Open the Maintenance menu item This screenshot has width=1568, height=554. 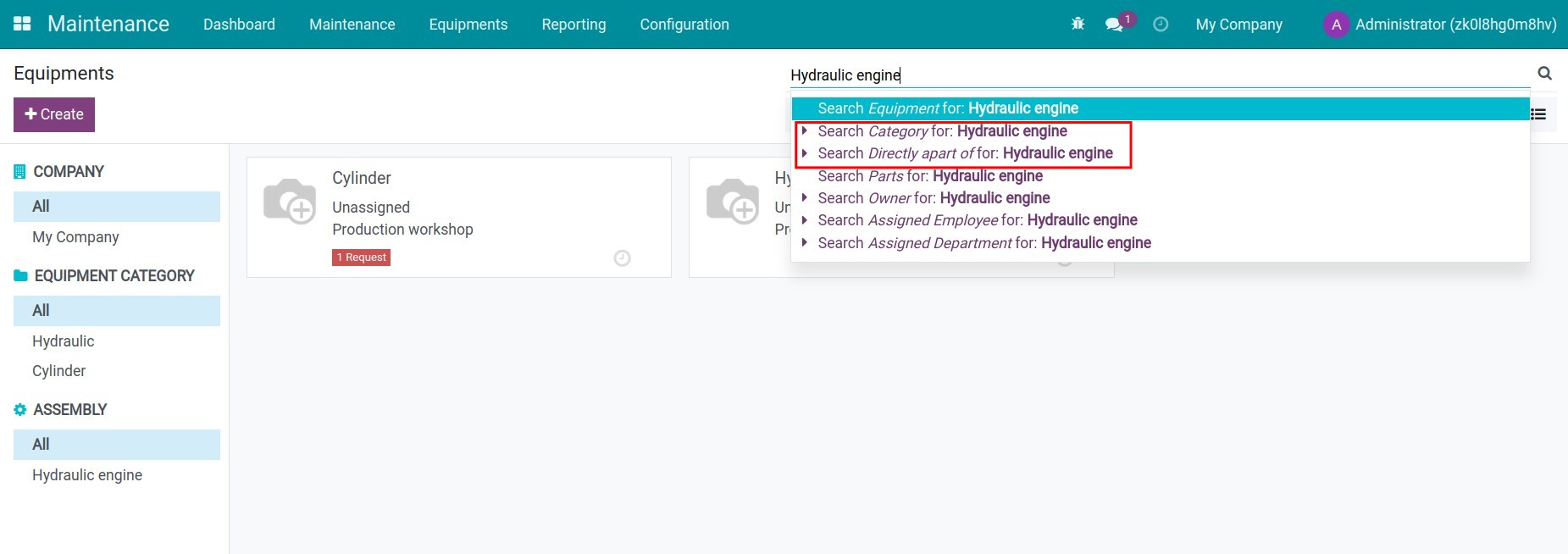[352, 25]
